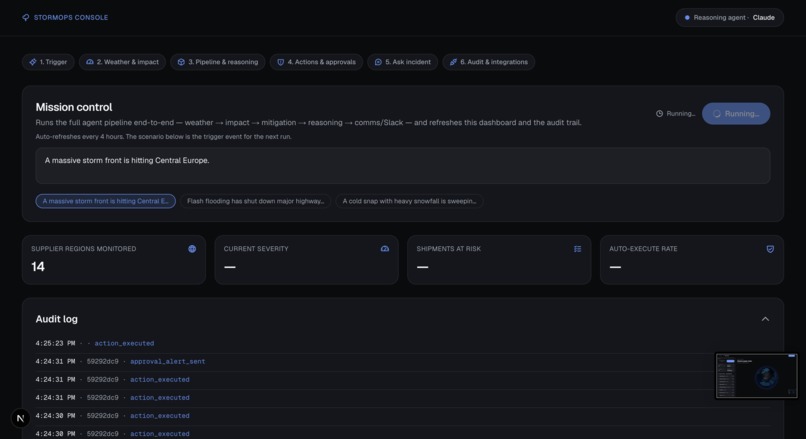Click the gauge icon on Current Severity
The width and height of the screenshot is (806, 439).
(x=384, y=249)
